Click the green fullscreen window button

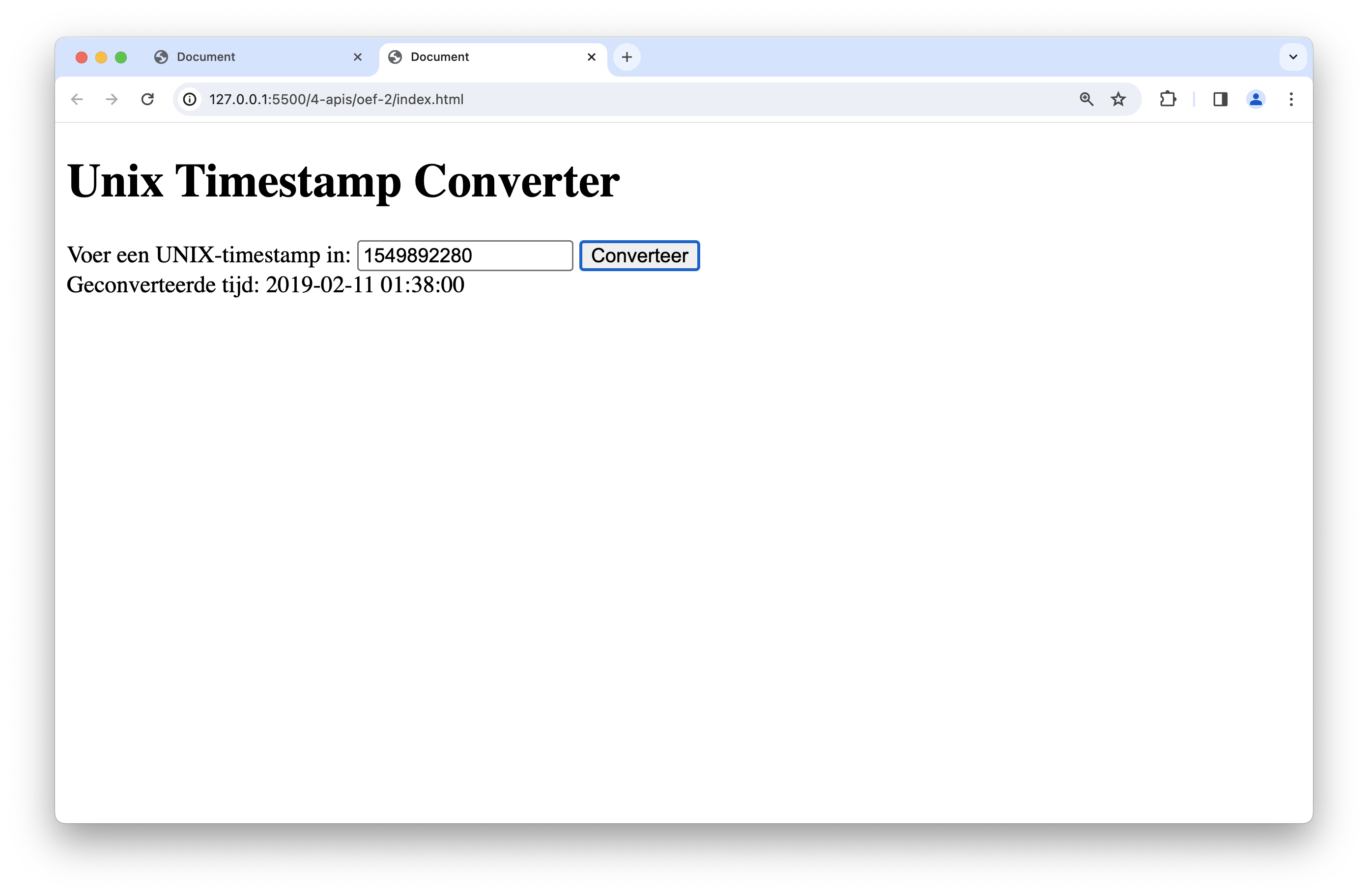click(121, 57)
